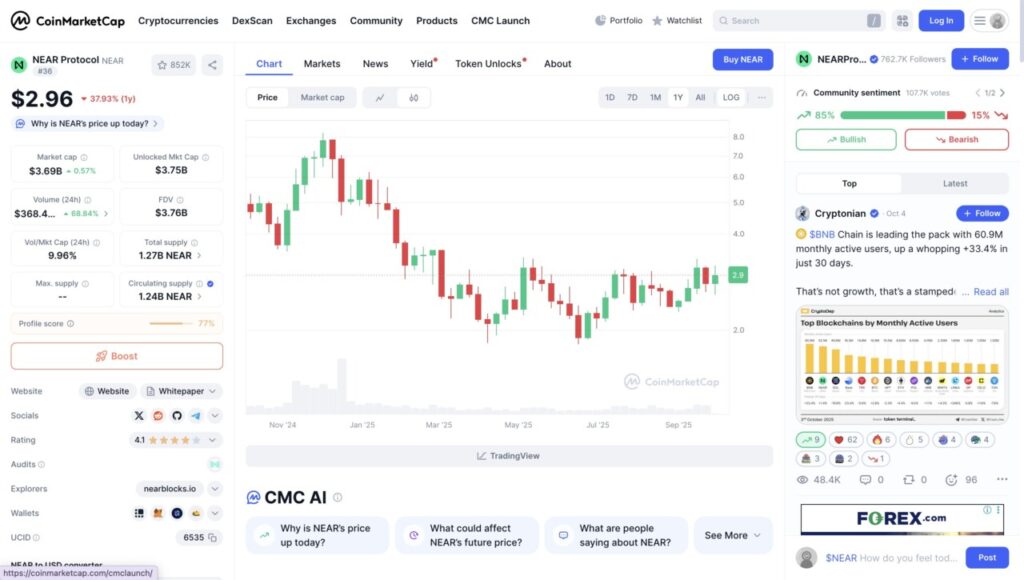Click the Buy NEAR button
Image resolution: width=1024 pixels, height=580 pixels.
tap(742, 59)
